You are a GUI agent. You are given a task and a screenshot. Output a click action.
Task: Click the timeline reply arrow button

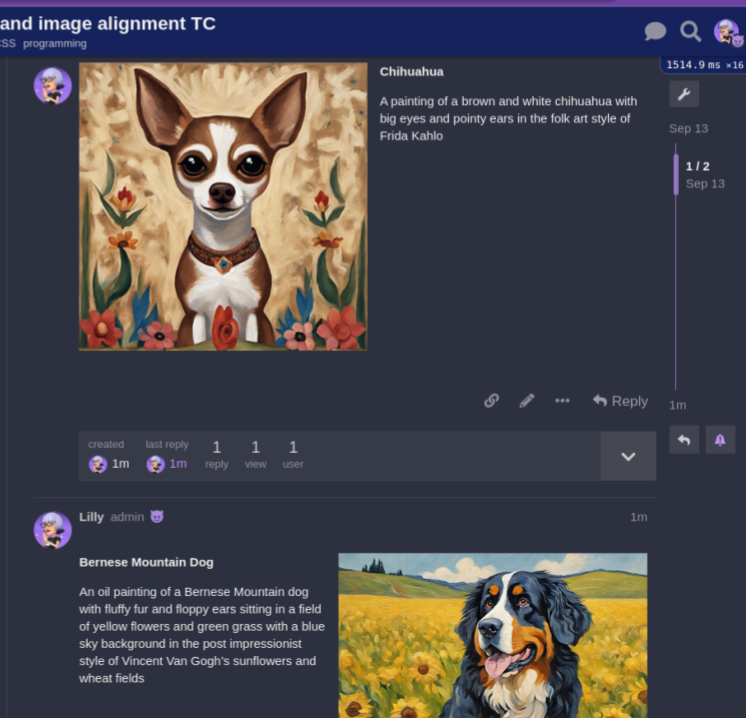click(684, 439)
